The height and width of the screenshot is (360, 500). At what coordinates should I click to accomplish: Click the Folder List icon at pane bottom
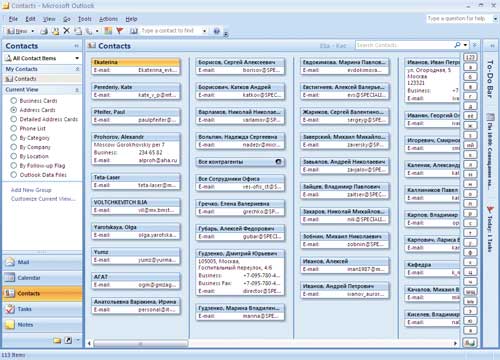coord(57,340)
